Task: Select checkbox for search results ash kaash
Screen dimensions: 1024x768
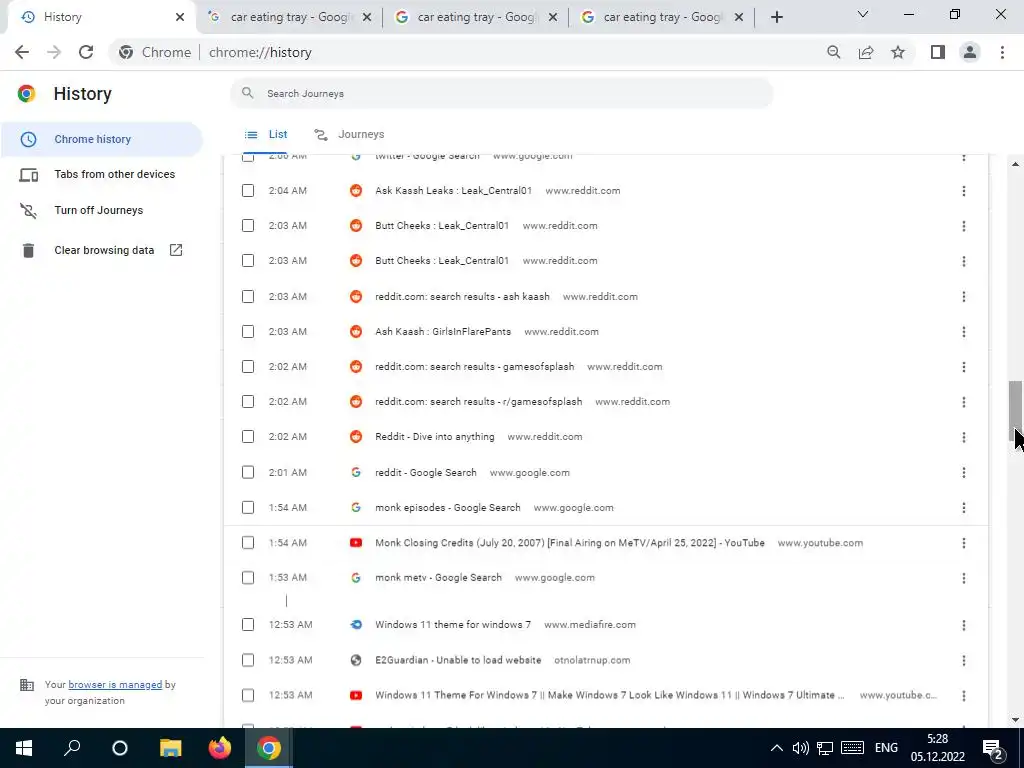Action: (248, 296)
